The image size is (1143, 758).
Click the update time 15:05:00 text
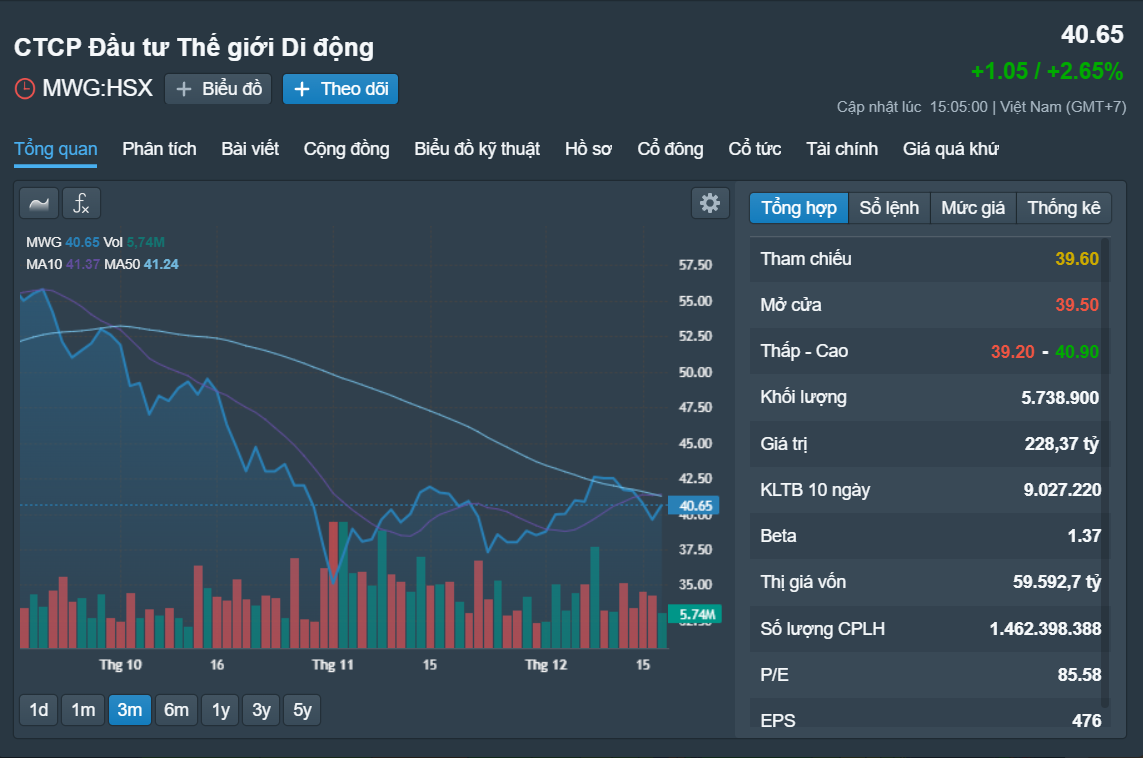tap(959, 107)
